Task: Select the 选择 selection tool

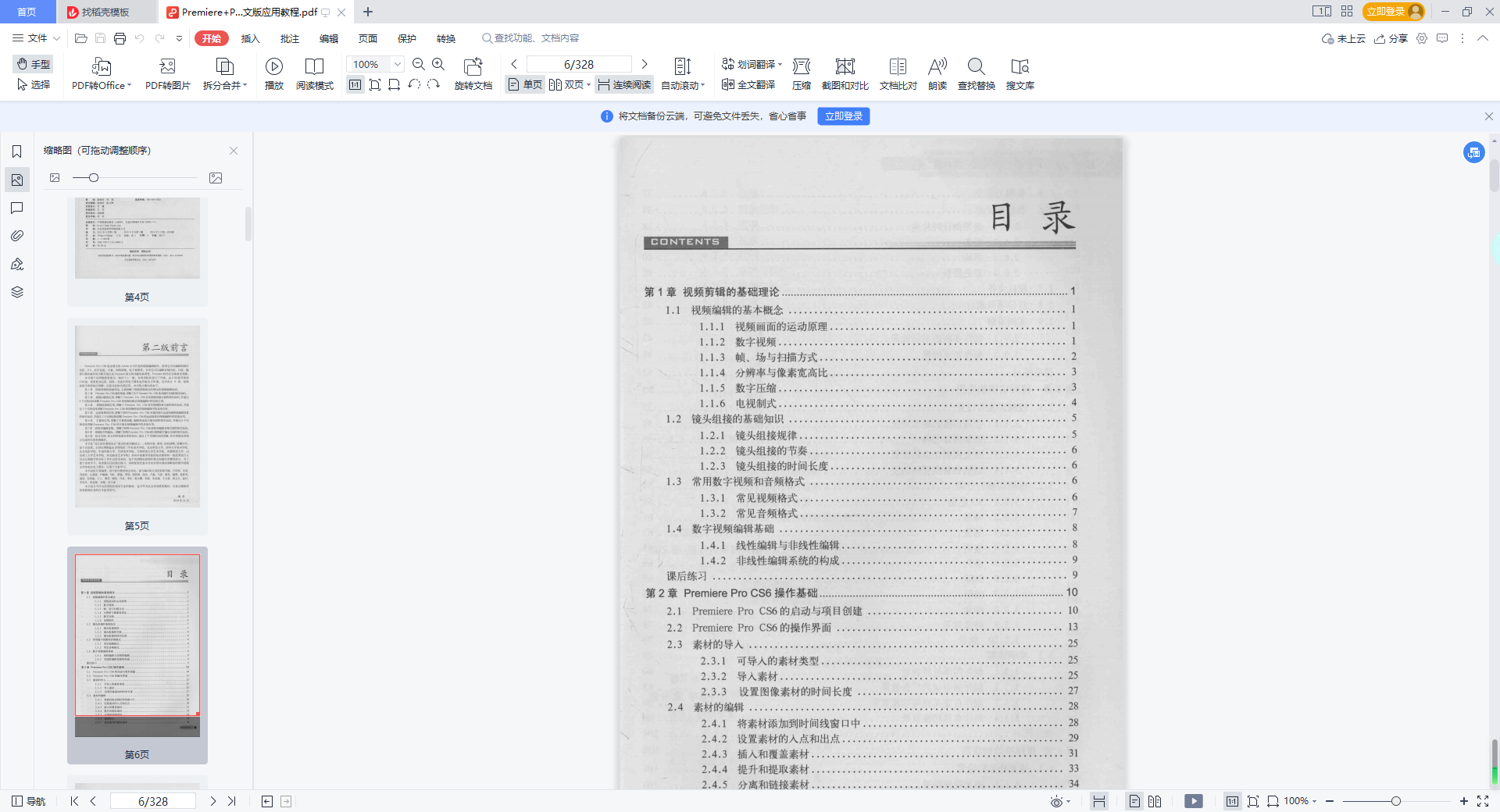Action: 34,84
